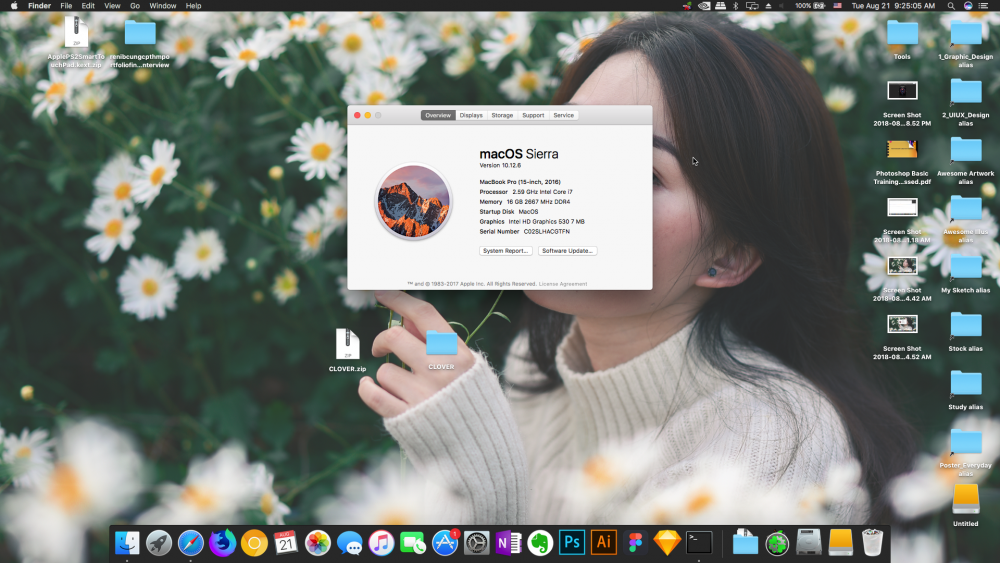Open Photos app in the dock
This screenshot has width=1000, height=563.
318,543
